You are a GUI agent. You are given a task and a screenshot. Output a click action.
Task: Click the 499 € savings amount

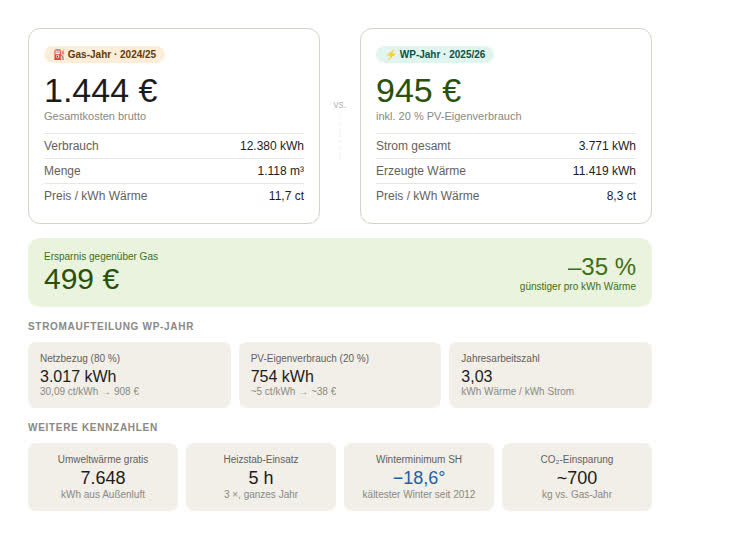click(82, 279)
